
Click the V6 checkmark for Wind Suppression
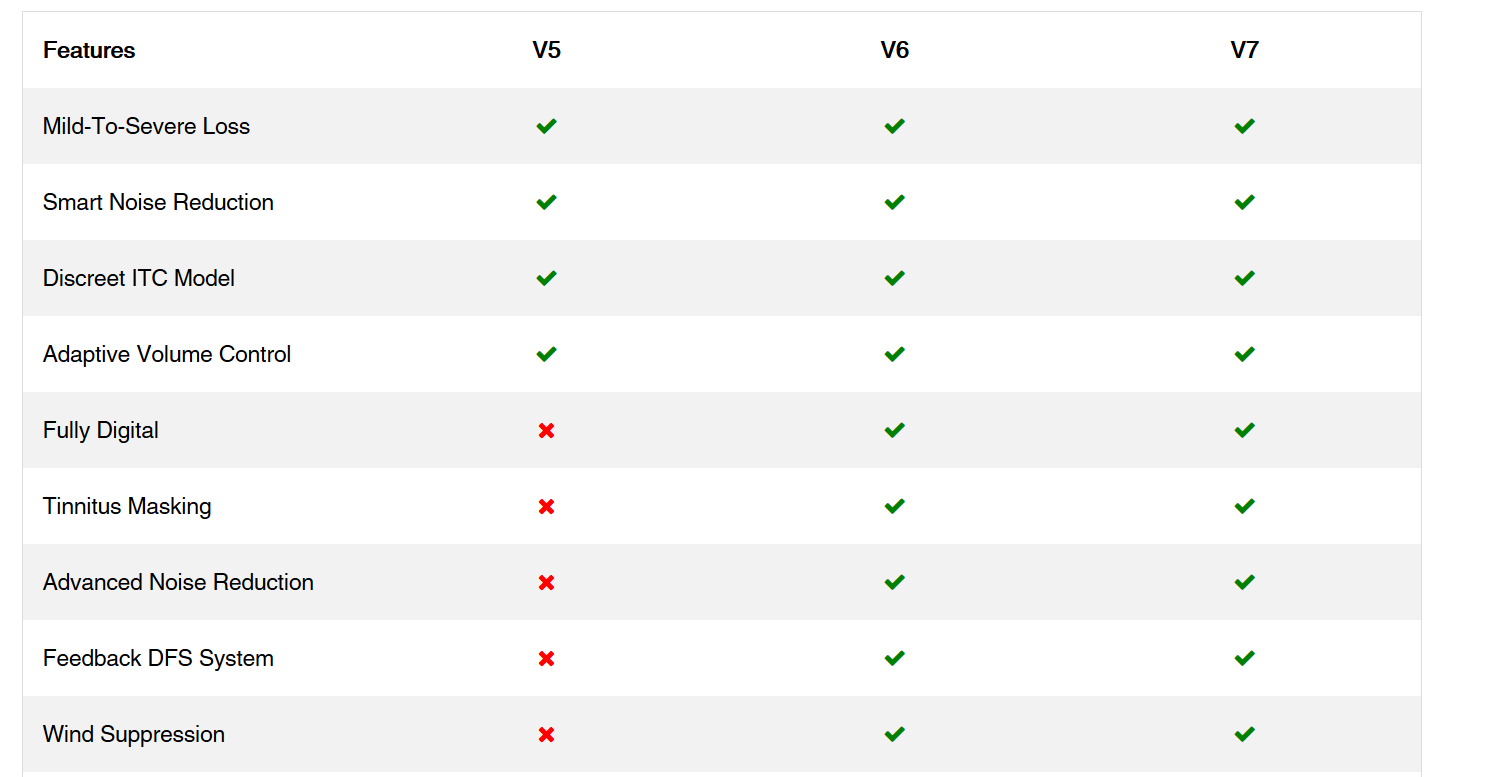(x=894, y=734)
